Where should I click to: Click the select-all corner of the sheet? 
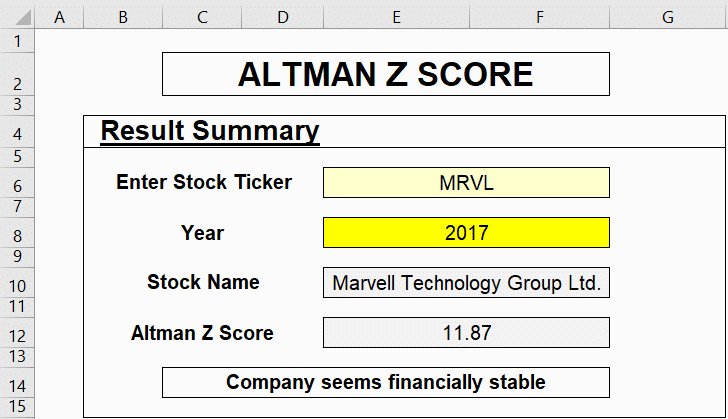(x=19, y=15)
